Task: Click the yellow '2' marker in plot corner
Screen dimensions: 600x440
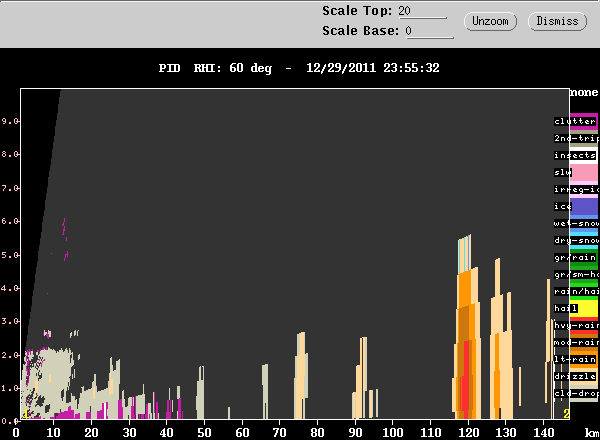Action: tap(566, 414)
